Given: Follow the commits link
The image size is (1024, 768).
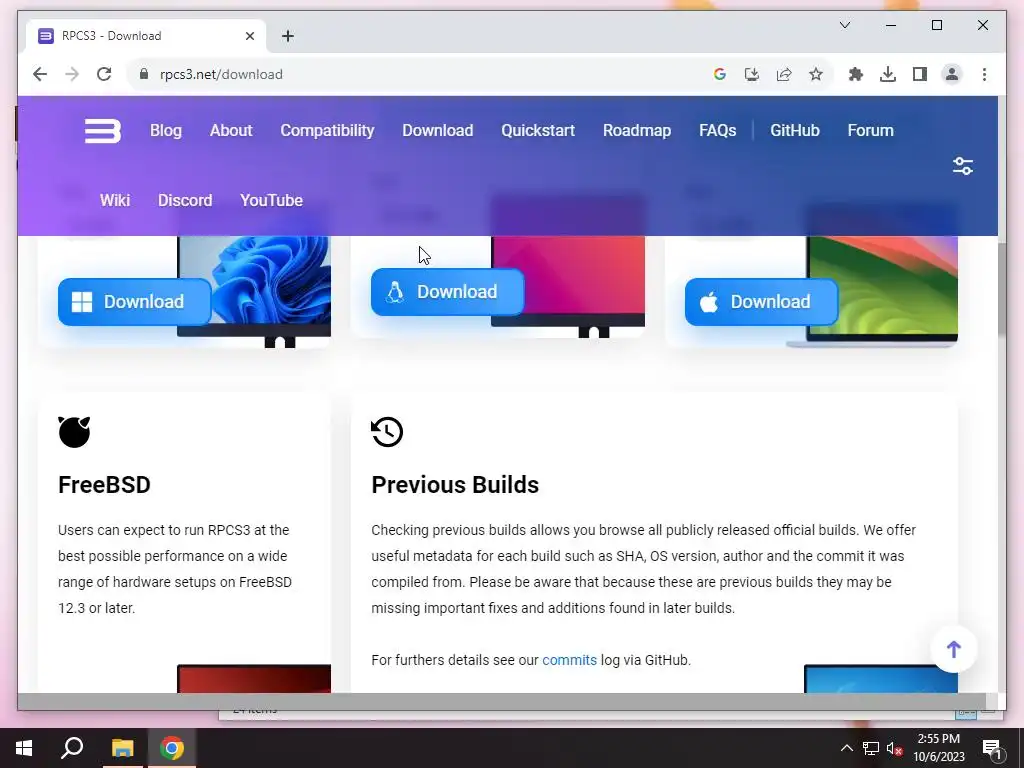Looking at the screenshot, I should click(569, 660).
